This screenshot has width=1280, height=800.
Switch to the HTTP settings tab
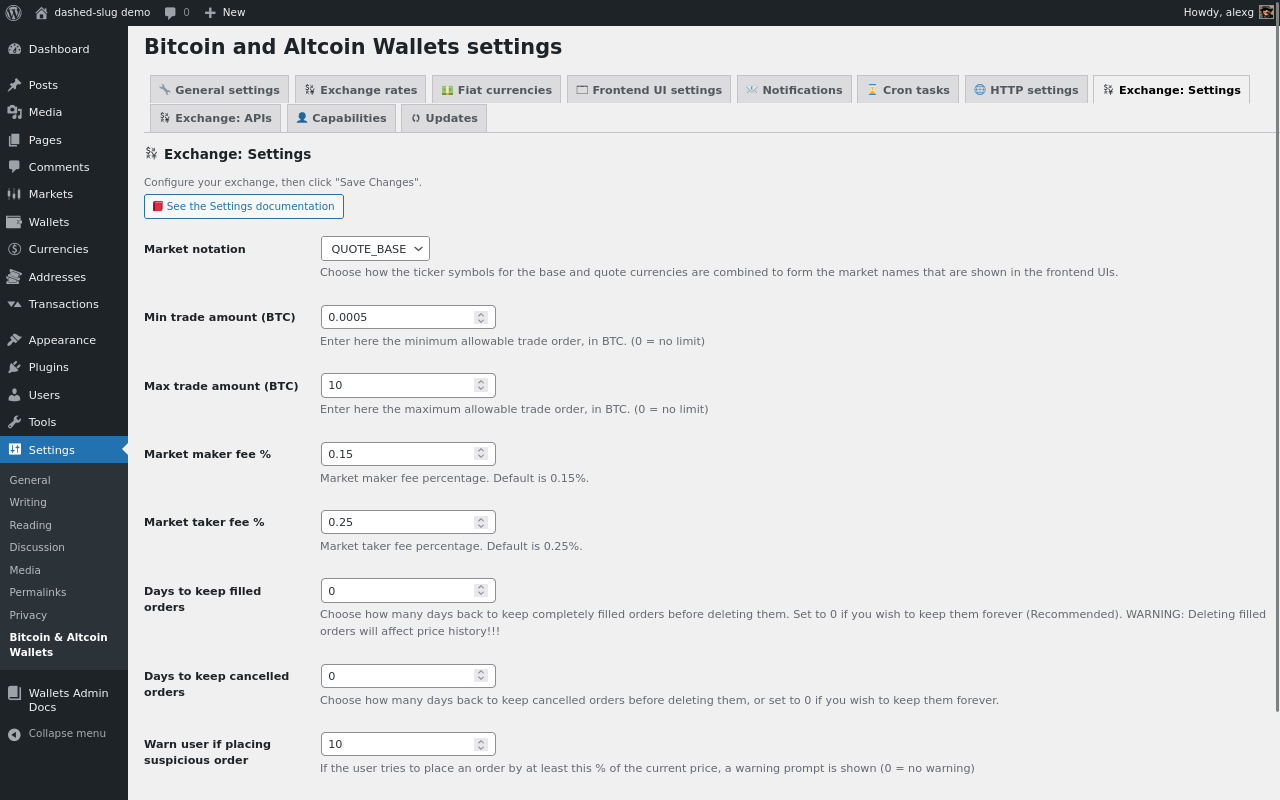[1026, 89]
